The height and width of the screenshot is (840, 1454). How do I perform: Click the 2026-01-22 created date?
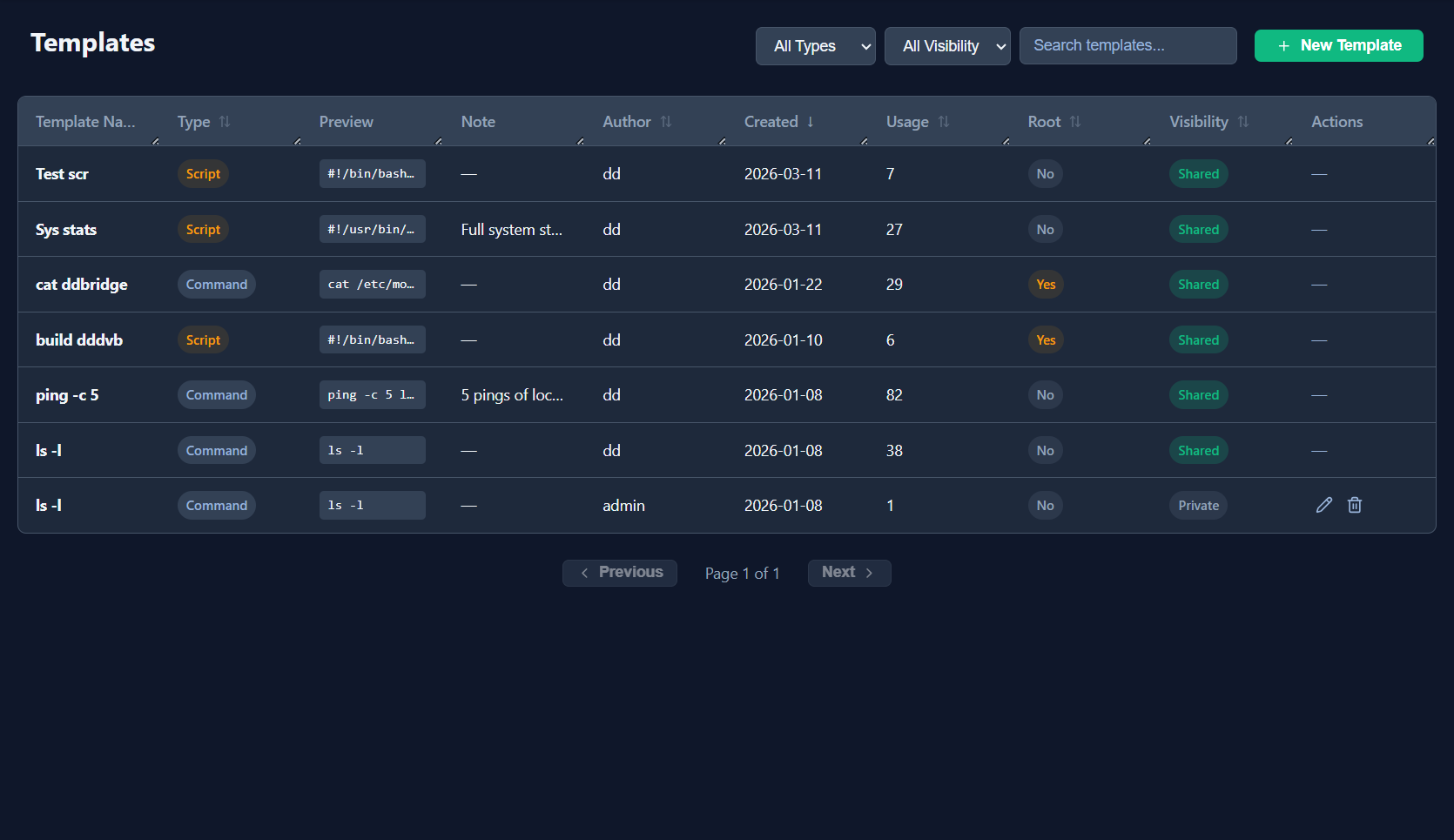pyautogui.click(x=783, y=285)
